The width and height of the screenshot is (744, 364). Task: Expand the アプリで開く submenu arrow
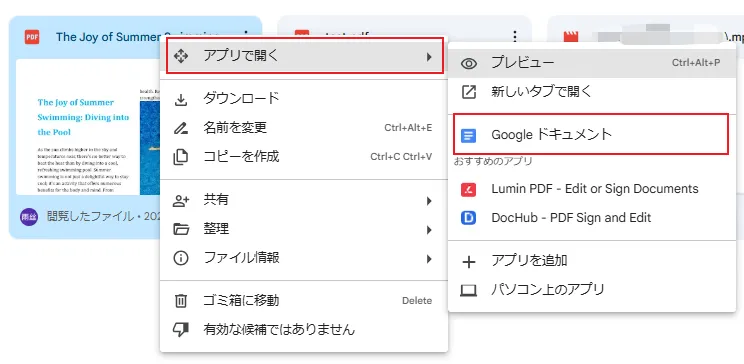click(429, 57)
